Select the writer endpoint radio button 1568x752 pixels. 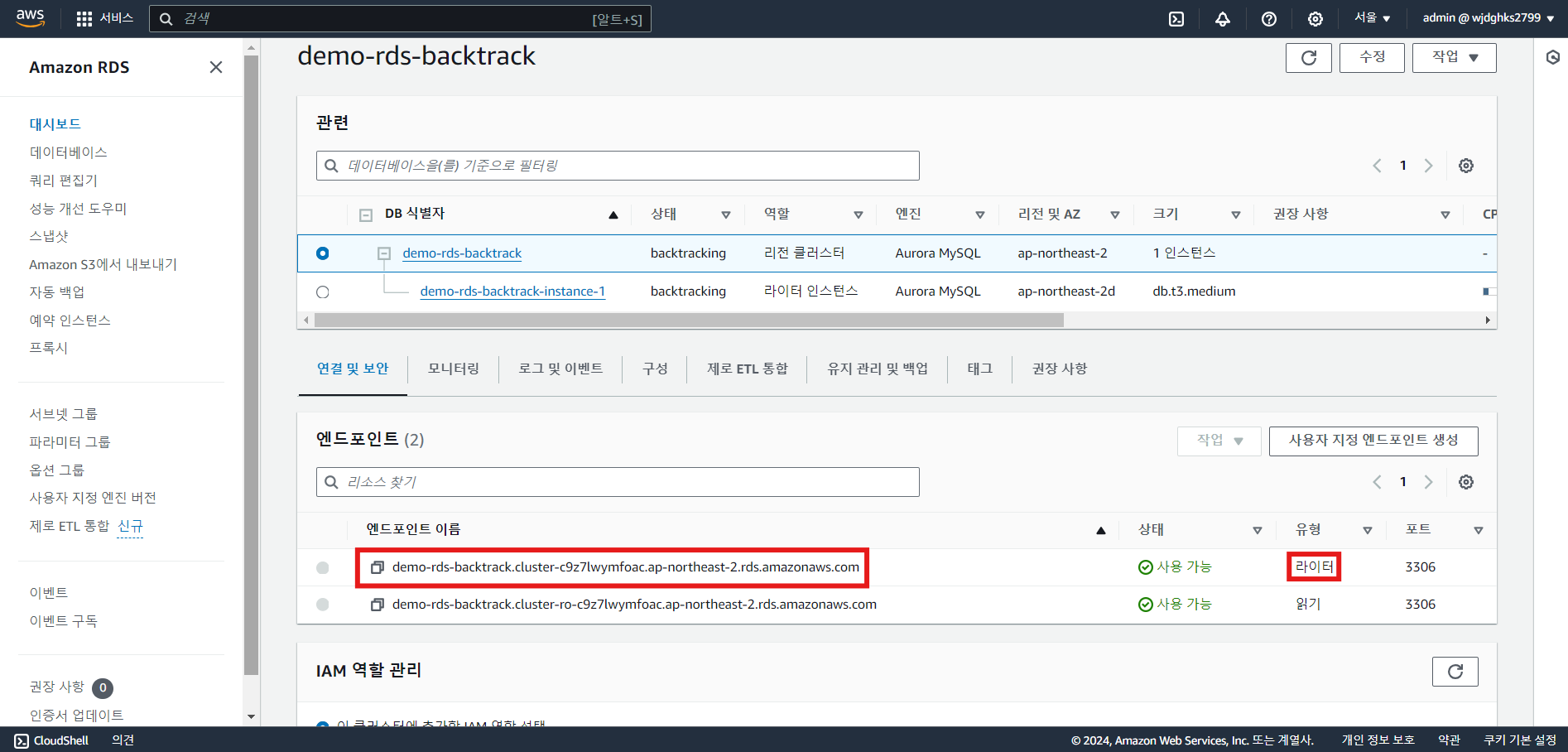[x=323, y=567]
